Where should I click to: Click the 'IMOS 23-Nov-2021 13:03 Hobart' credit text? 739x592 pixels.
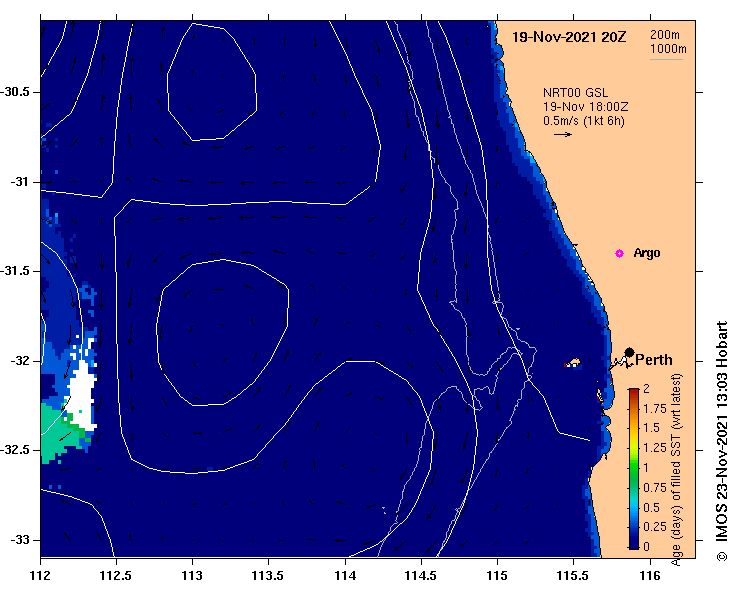coord(722,441)
